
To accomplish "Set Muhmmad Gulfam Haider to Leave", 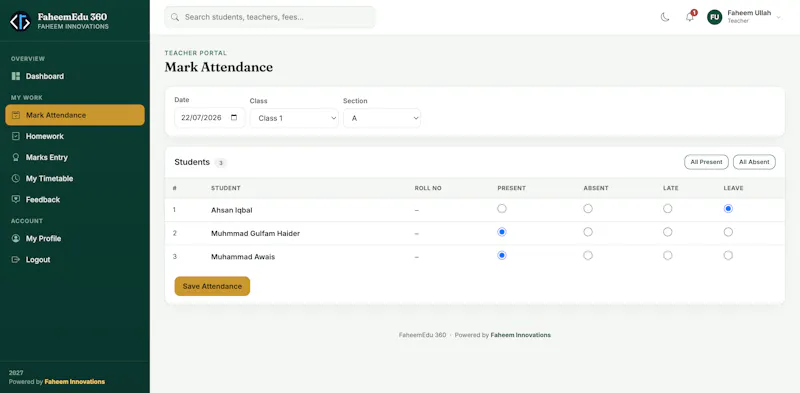I will point(728,232).
